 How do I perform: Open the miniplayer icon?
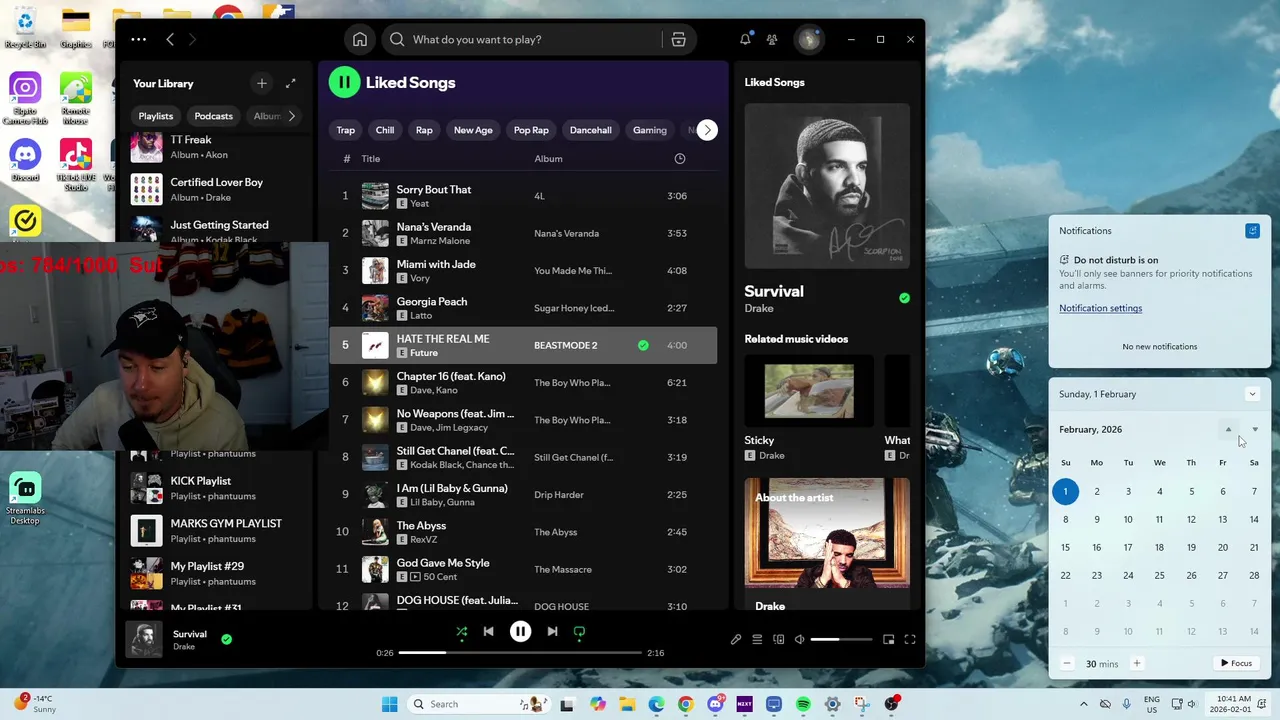coord(888,640)
